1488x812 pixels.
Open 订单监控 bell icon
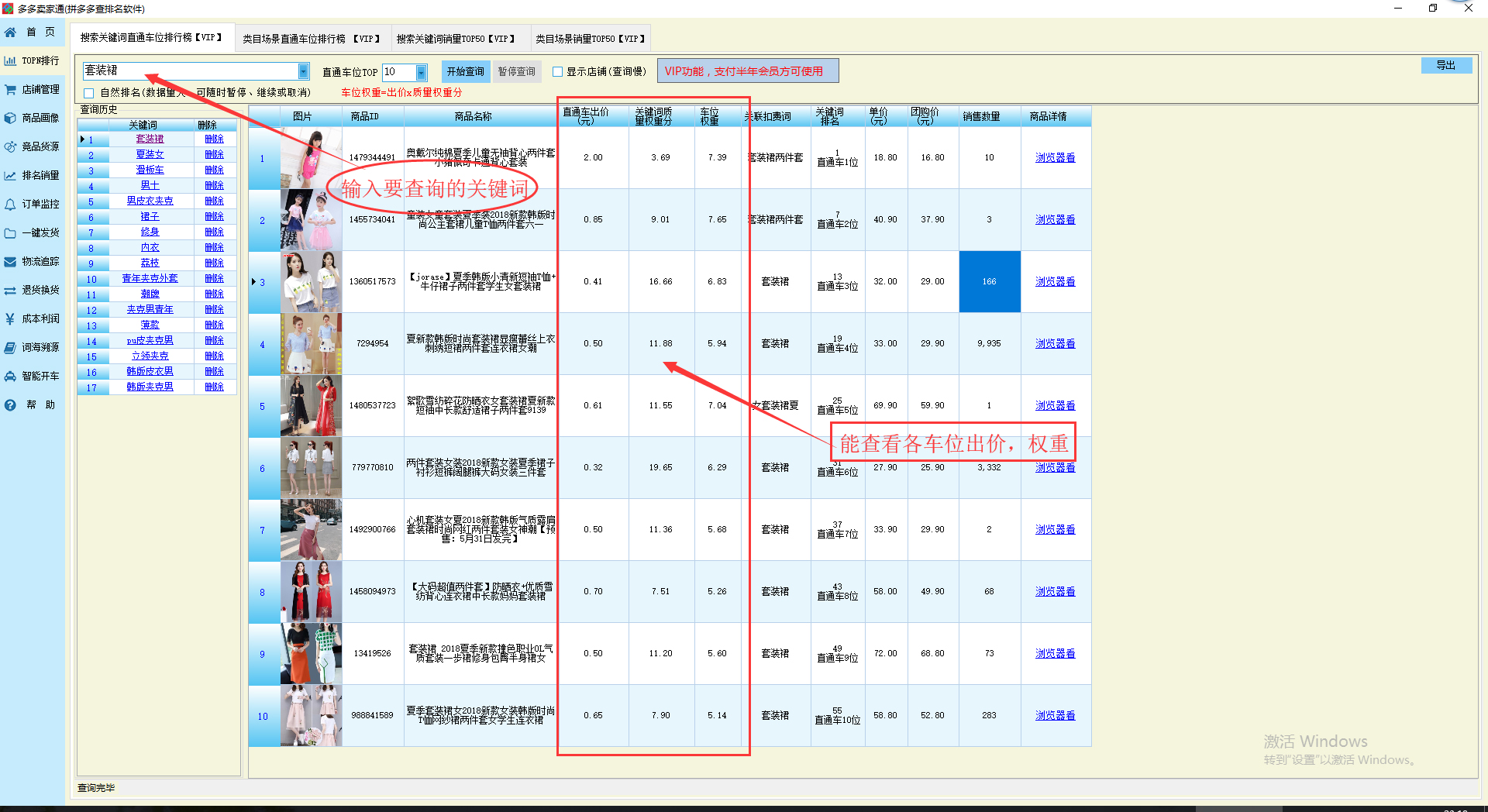click(10, 205)
